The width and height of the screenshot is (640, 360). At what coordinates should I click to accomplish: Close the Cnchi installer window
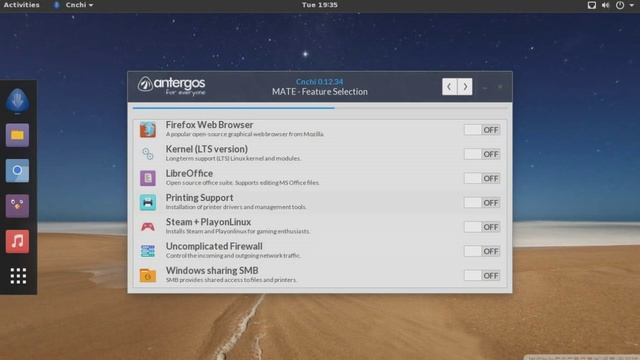500,87
